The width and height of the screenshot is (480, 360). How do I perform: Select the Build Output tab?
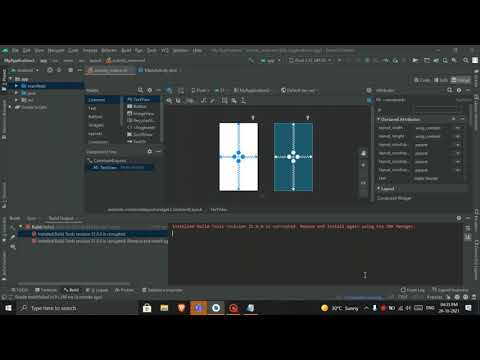[61, 218]
